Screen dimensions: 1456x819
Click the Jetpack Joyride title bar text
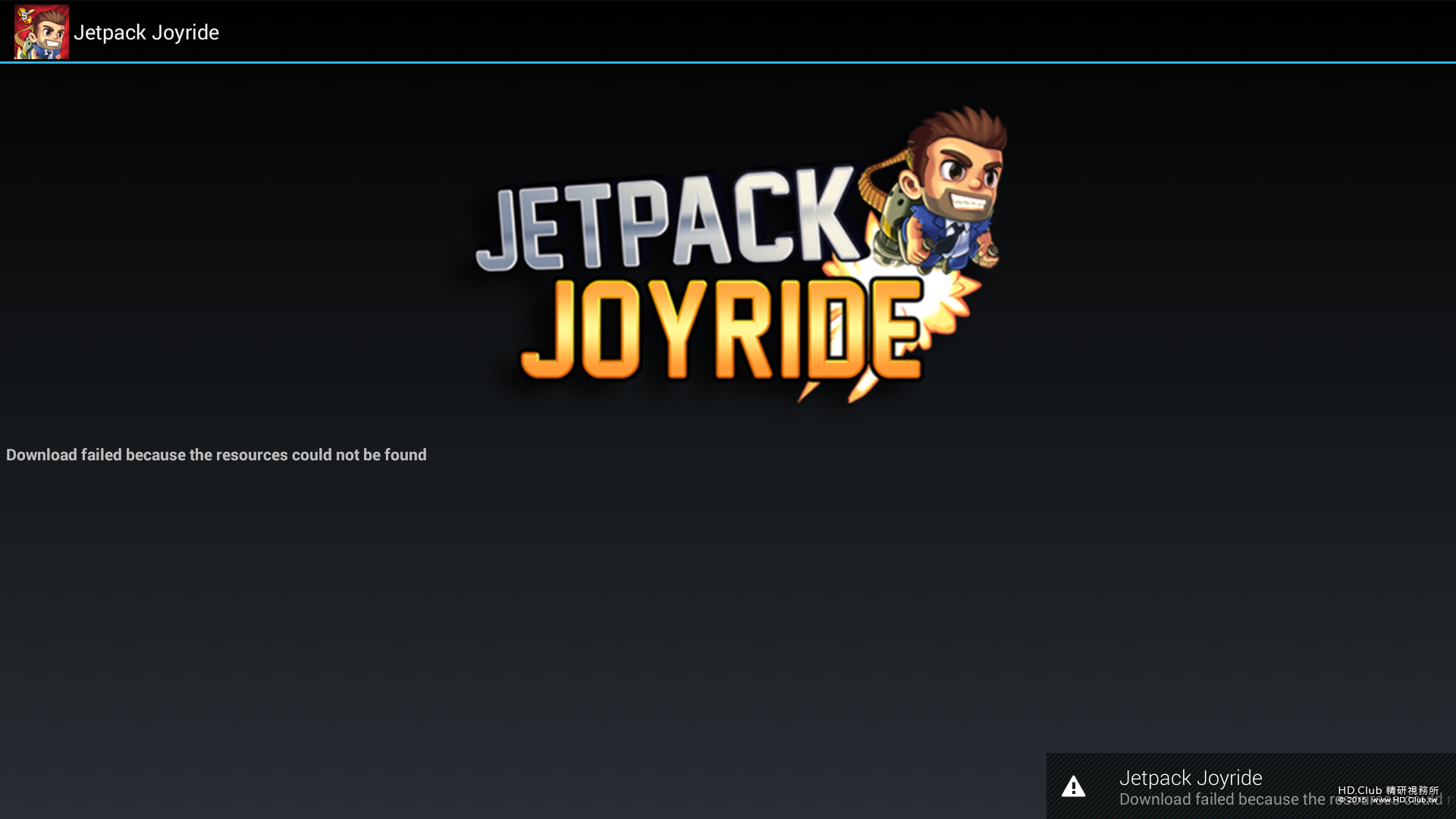click(146, 33)
